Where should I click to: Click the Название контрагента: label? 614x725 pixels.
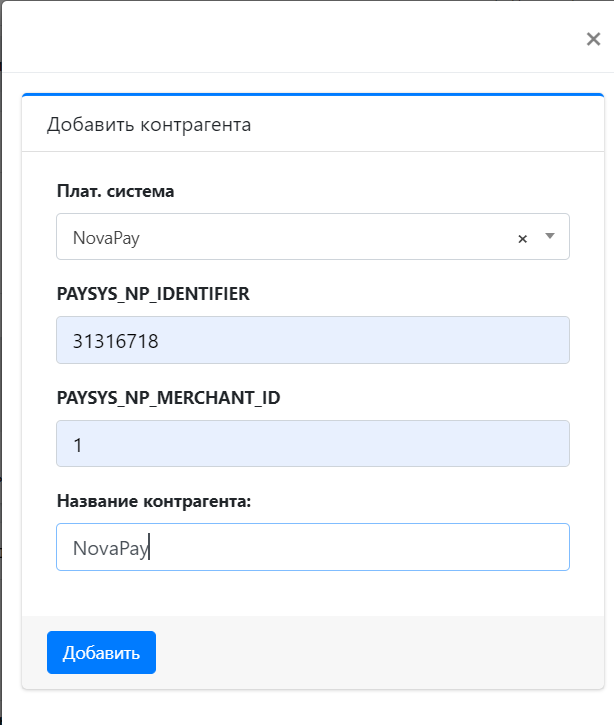point(154,501)
